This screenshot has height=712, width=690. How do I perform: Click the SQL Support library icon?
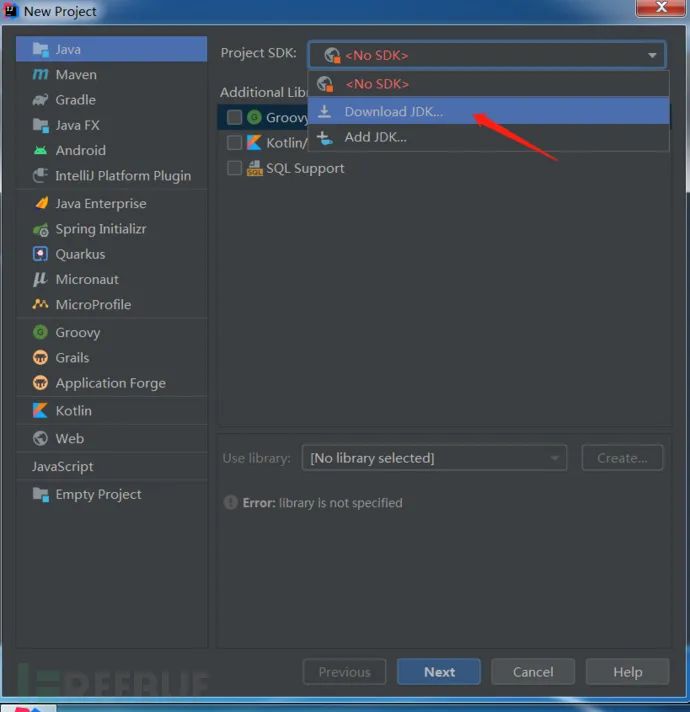click(255, 168)
